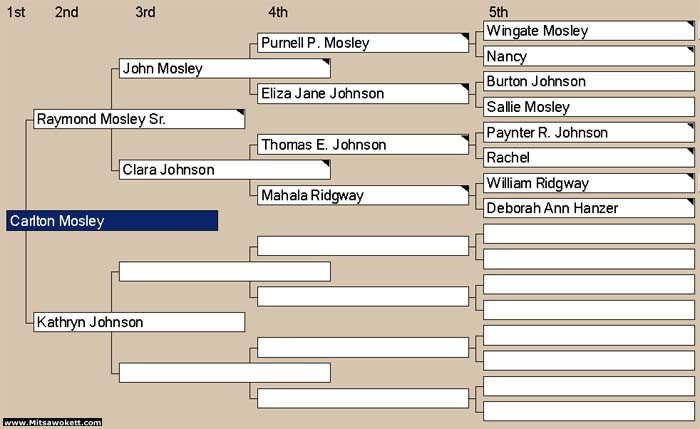This screenshot has height=429, width=700.
Task: Click the corner marker on Wingate Mosley box
Action: click(691, 24)
